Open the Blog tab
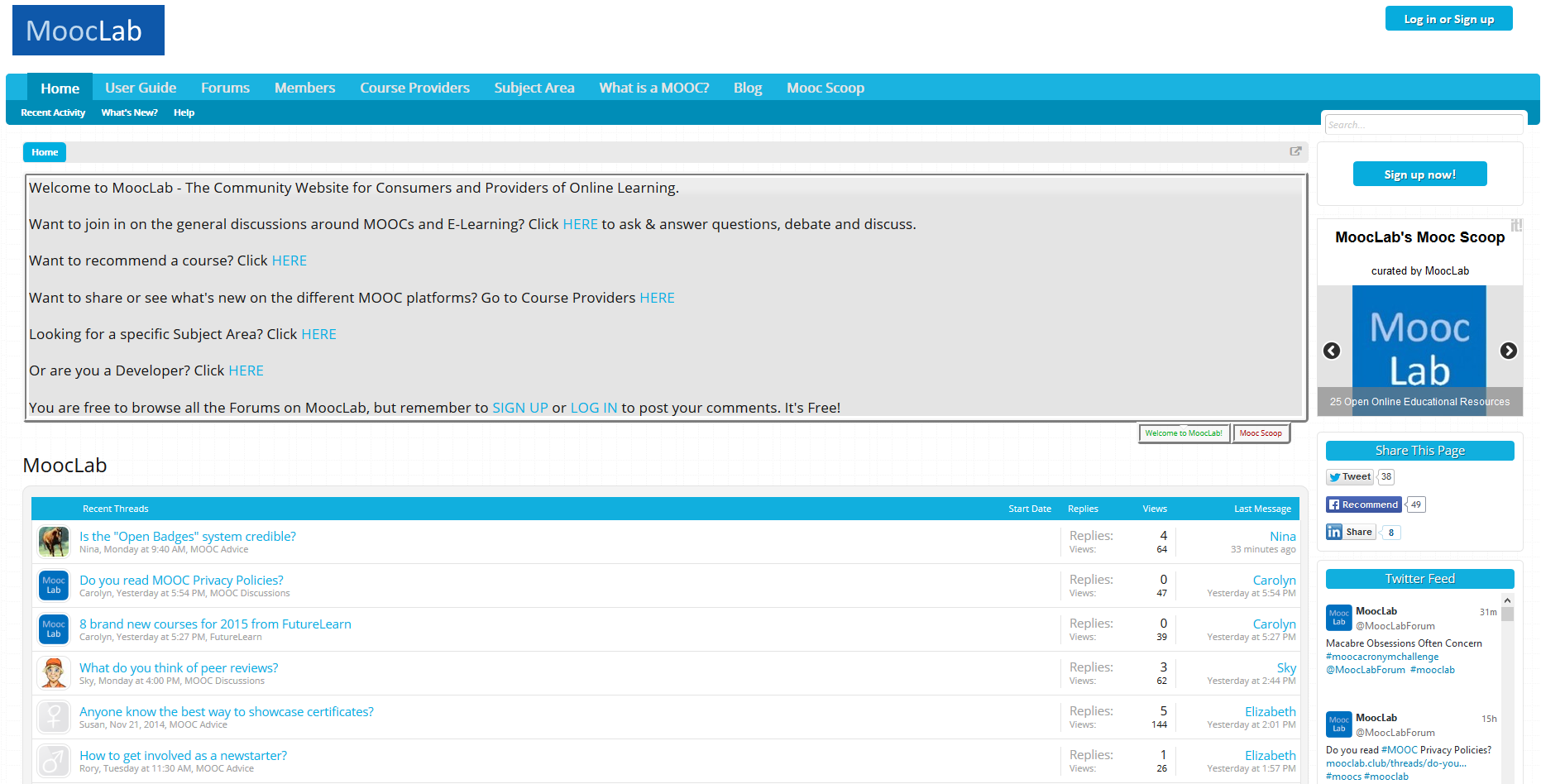The height and width of the screenshot is (784, 1541). [748, 88]
